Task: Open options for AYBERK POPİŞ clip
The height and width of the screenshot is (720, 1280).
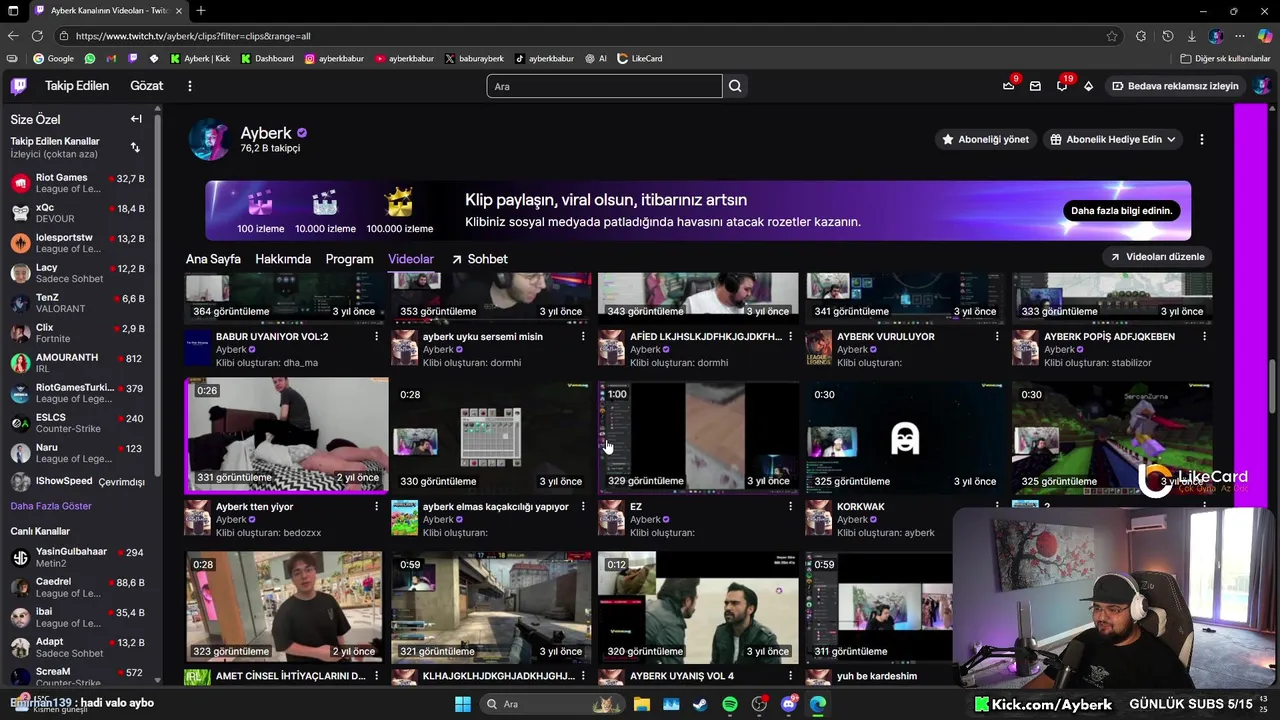Action: tap(1204, 337)
